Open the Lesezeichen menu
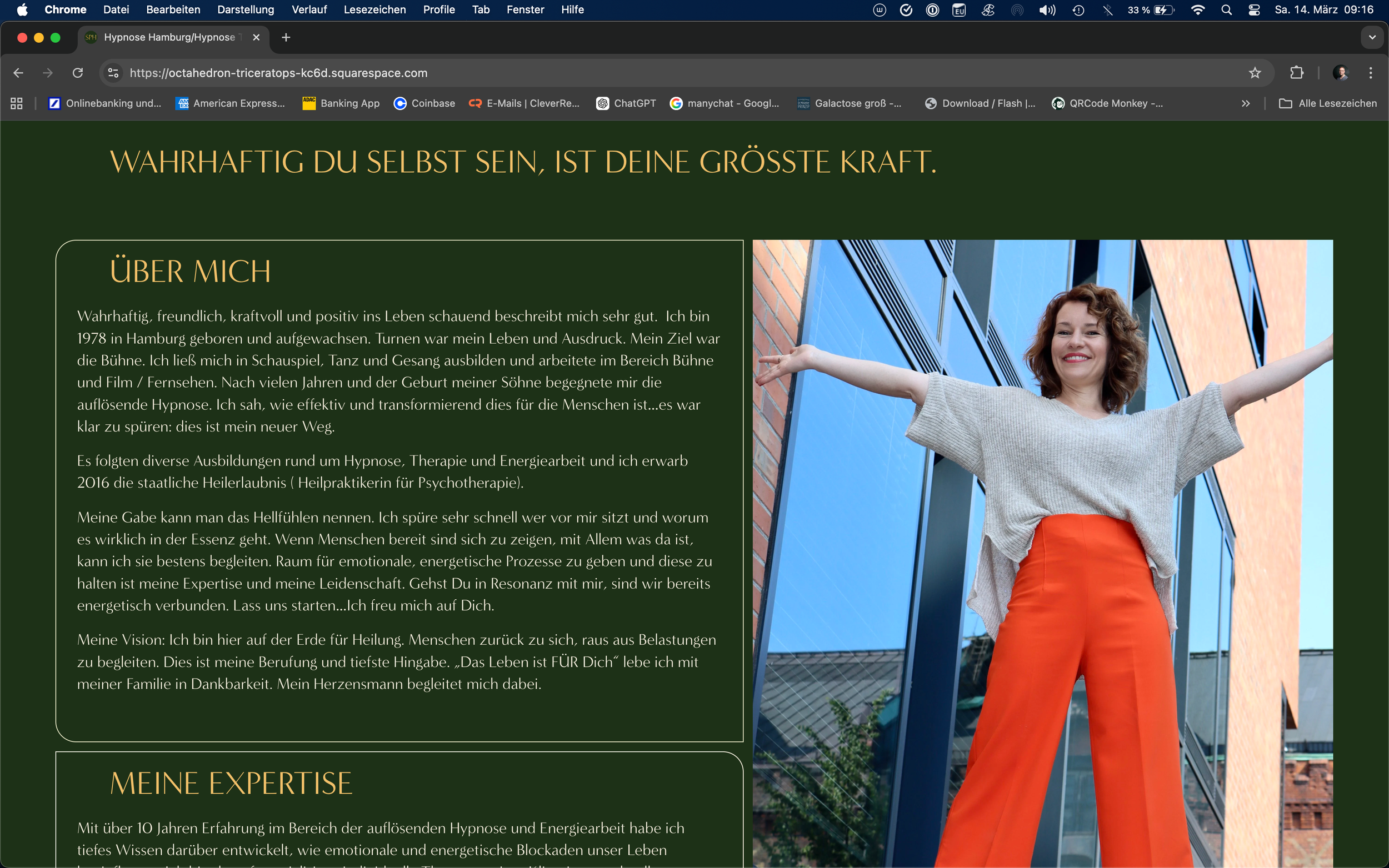This screenshot has height=868, width=1389. point(374,10)
